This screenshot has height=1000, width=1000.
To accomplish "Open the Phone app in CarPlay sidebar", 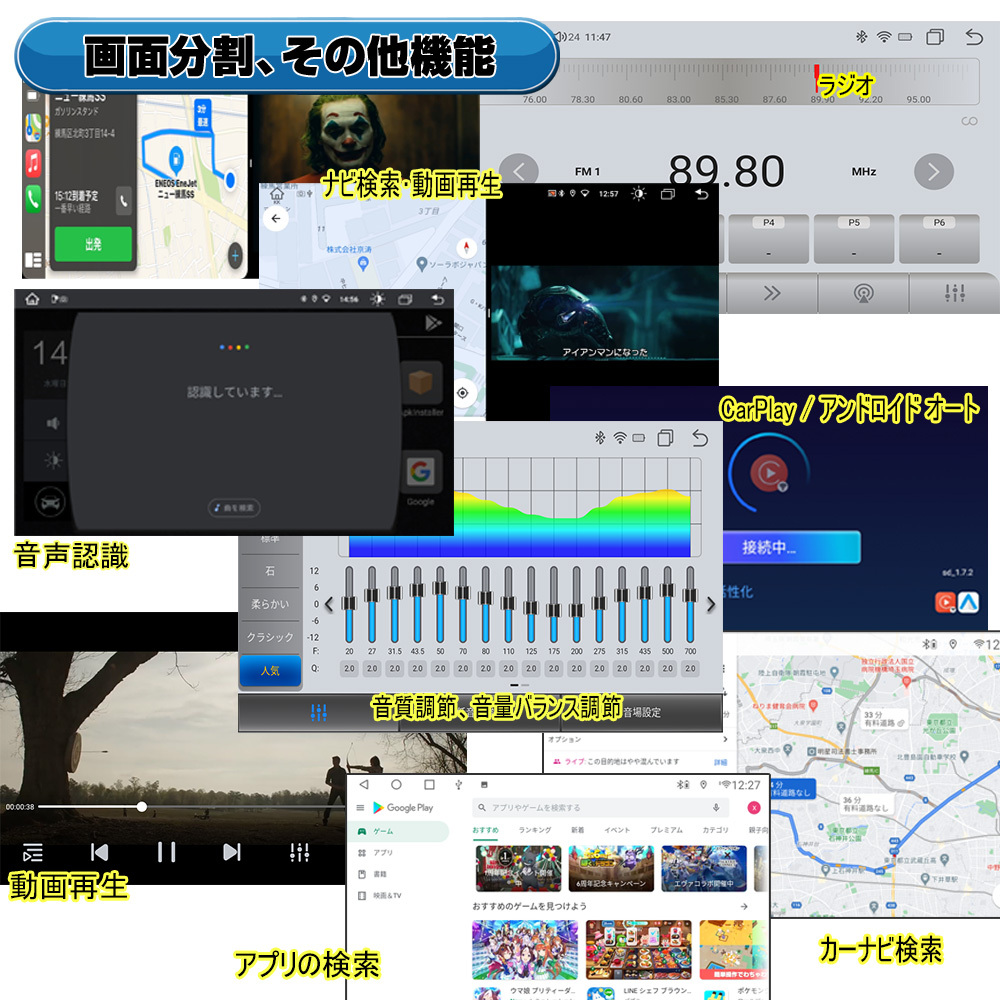I will (x=33, y=198).
